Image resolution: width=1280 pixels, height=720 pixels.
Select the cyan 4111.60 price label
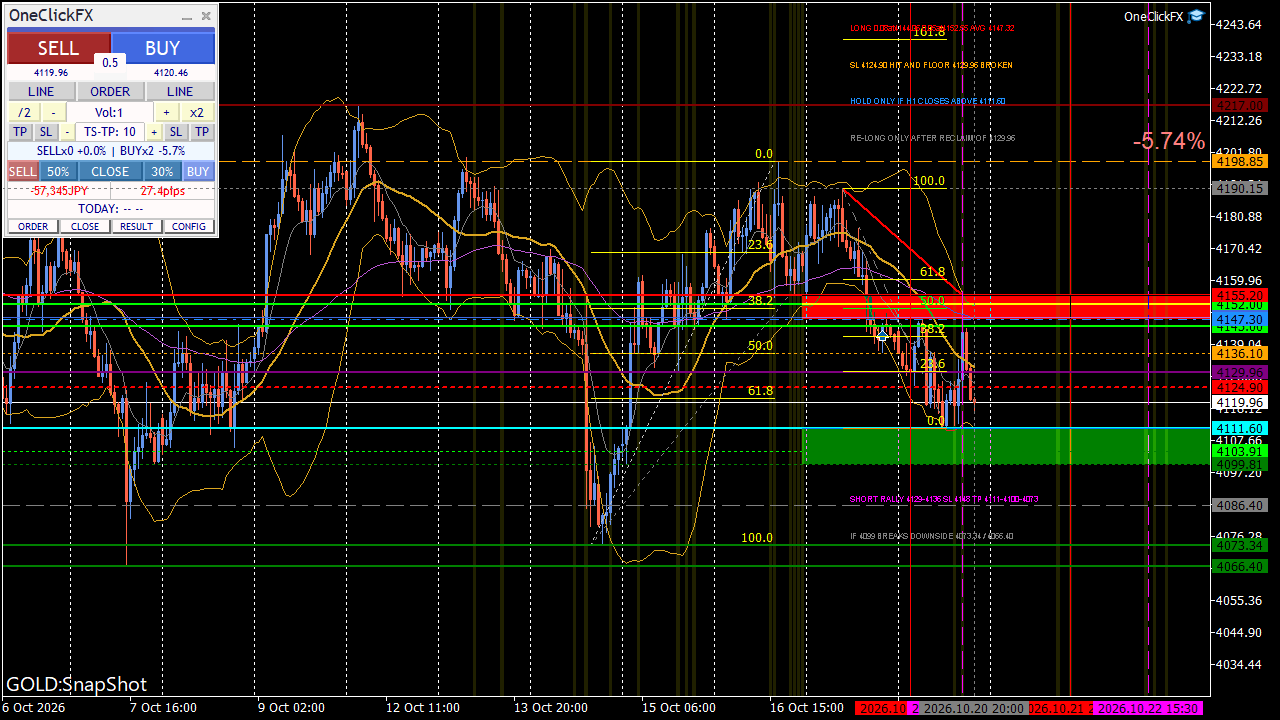click(x=1239, y=427)
